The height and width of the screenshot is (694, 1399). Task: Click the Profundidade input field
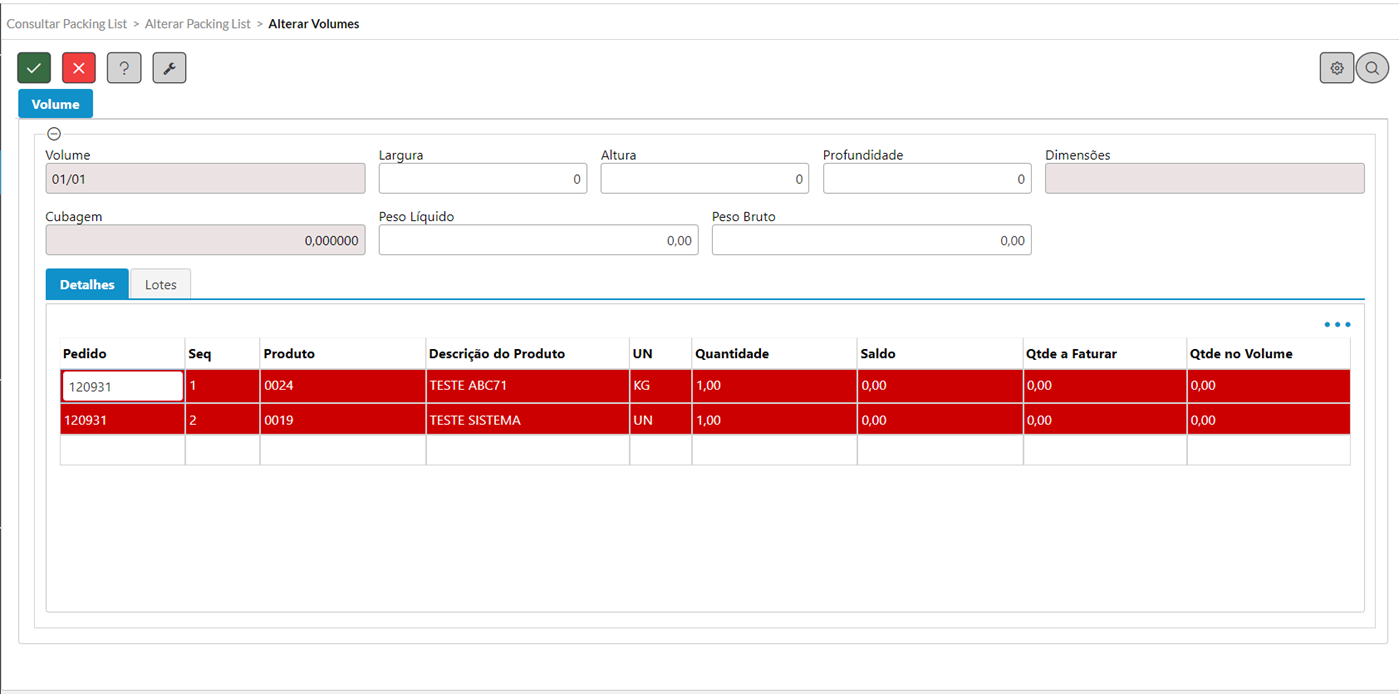coord(926,179)
